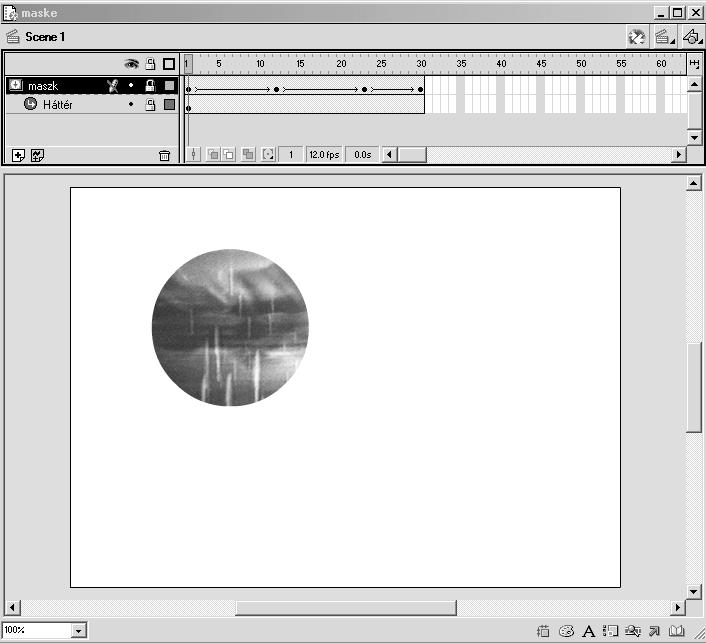Viewport: 706px width, 643px height.
Task: Click the current frame number field
Action: click(290, 155)
